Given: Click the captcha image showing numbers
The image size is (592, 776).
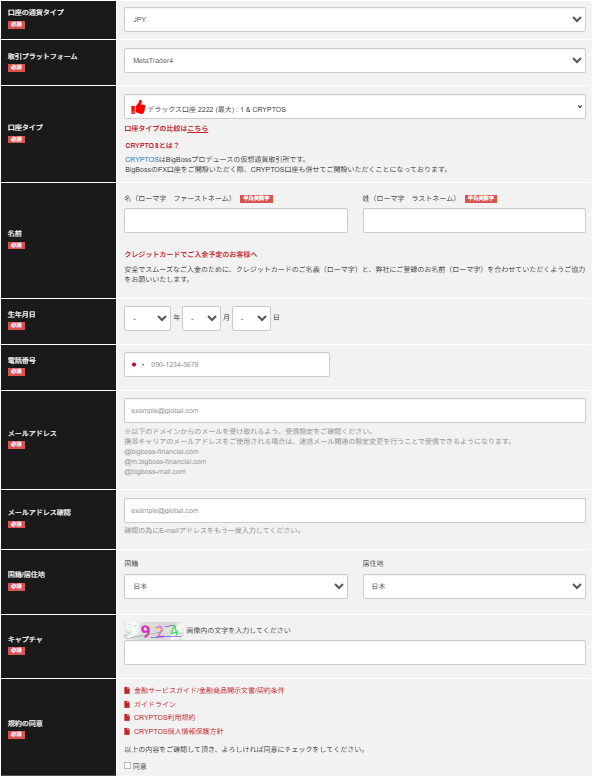Looking at the screenshot, I should 153,631.
